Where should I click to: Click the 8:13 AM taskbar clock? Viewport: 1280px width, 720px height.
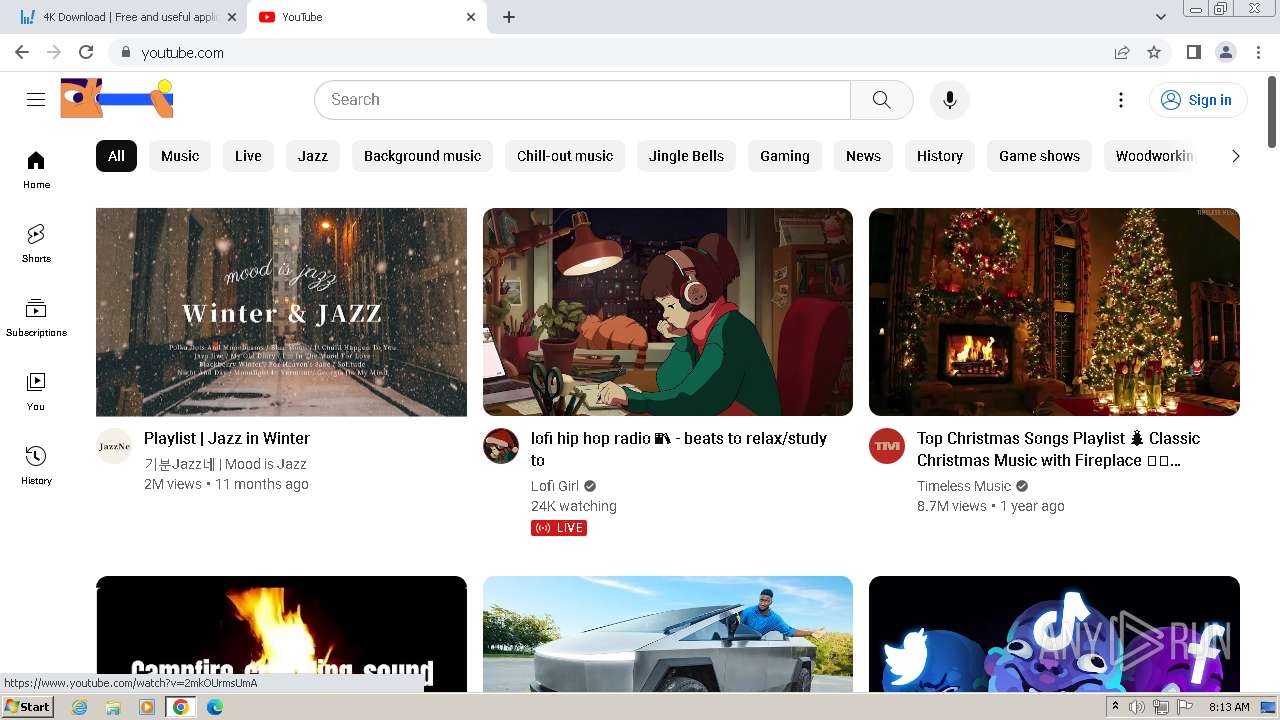pos(1229,707)
